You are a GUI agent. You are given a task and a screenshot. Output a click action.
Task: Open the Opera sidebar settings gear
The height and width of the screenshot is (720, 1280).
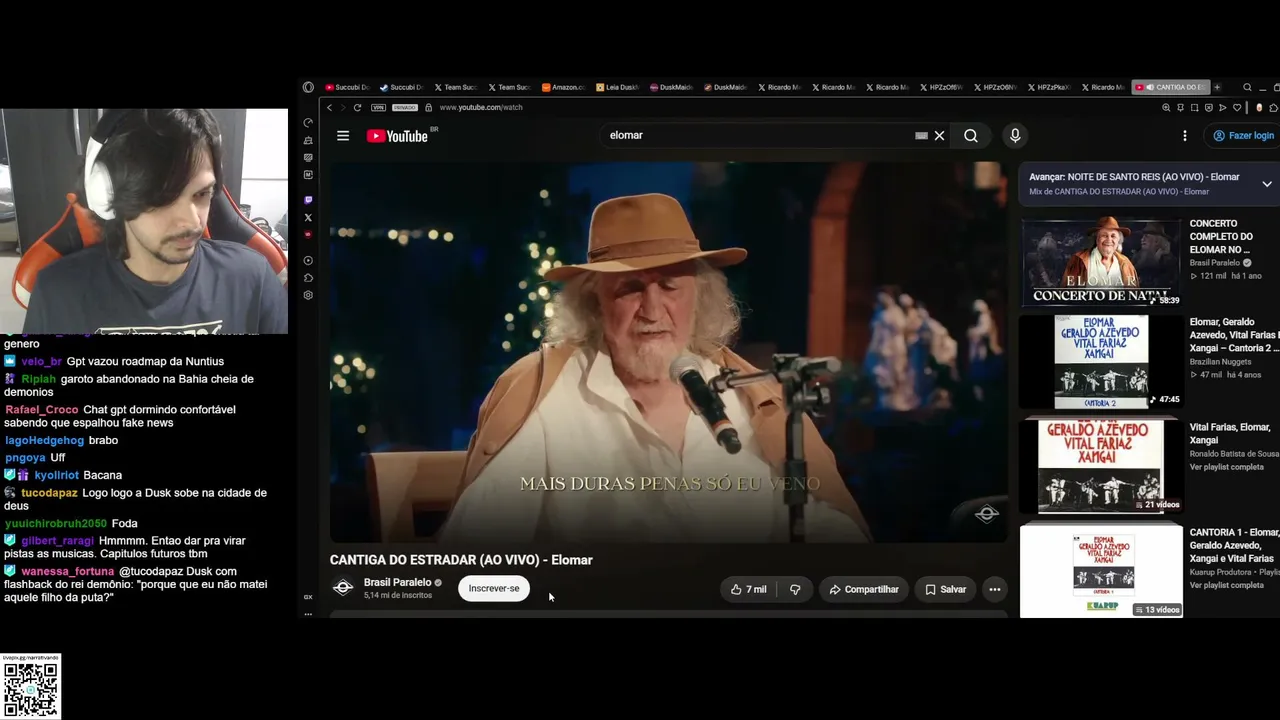point(308,295)
